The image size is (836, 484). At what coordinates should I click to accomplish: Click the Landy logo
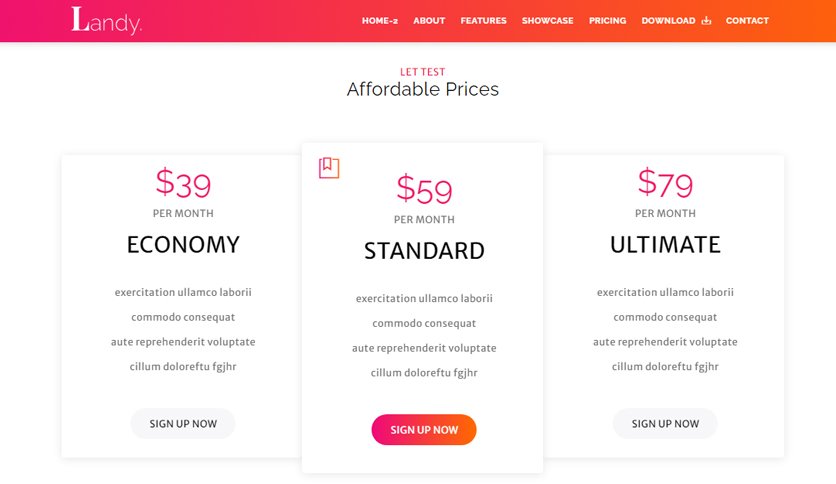(x=107, y=21)
